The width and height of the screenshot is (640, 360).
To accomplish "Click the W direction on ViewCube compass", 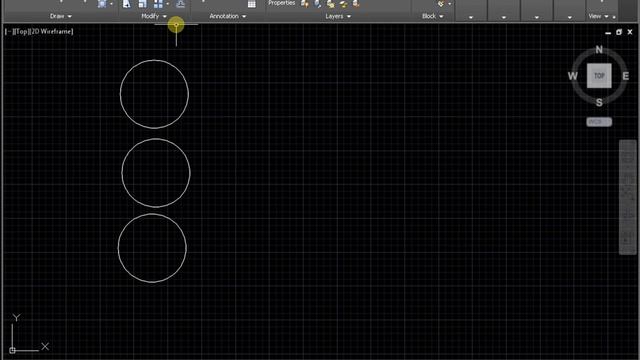I will click(x=573, y=76).
